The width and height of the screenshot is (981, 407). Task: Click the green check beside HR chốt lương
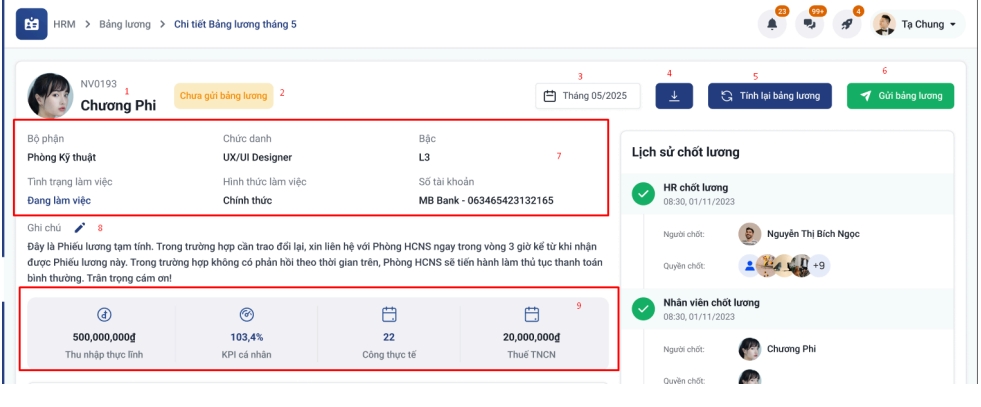pos(644,194)
